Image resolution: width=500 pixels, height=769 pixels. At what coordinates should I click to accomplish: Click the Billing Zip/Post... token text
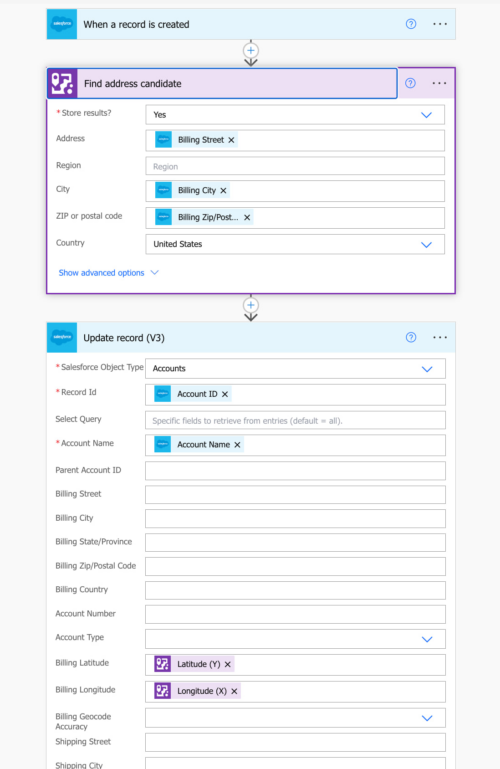[x=208, y=217]
